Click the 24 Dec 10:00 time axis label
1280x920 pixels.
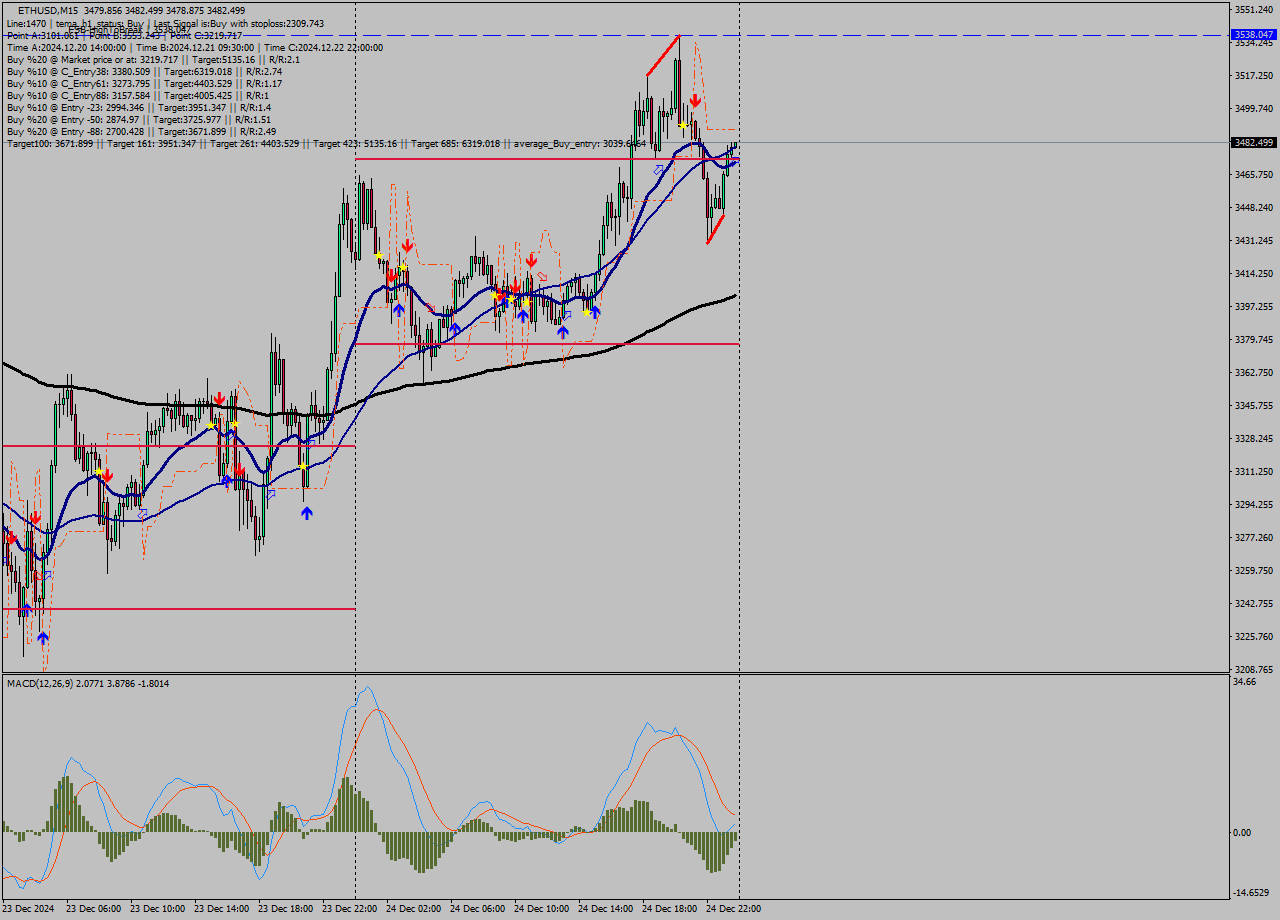(x=541, y=909)
